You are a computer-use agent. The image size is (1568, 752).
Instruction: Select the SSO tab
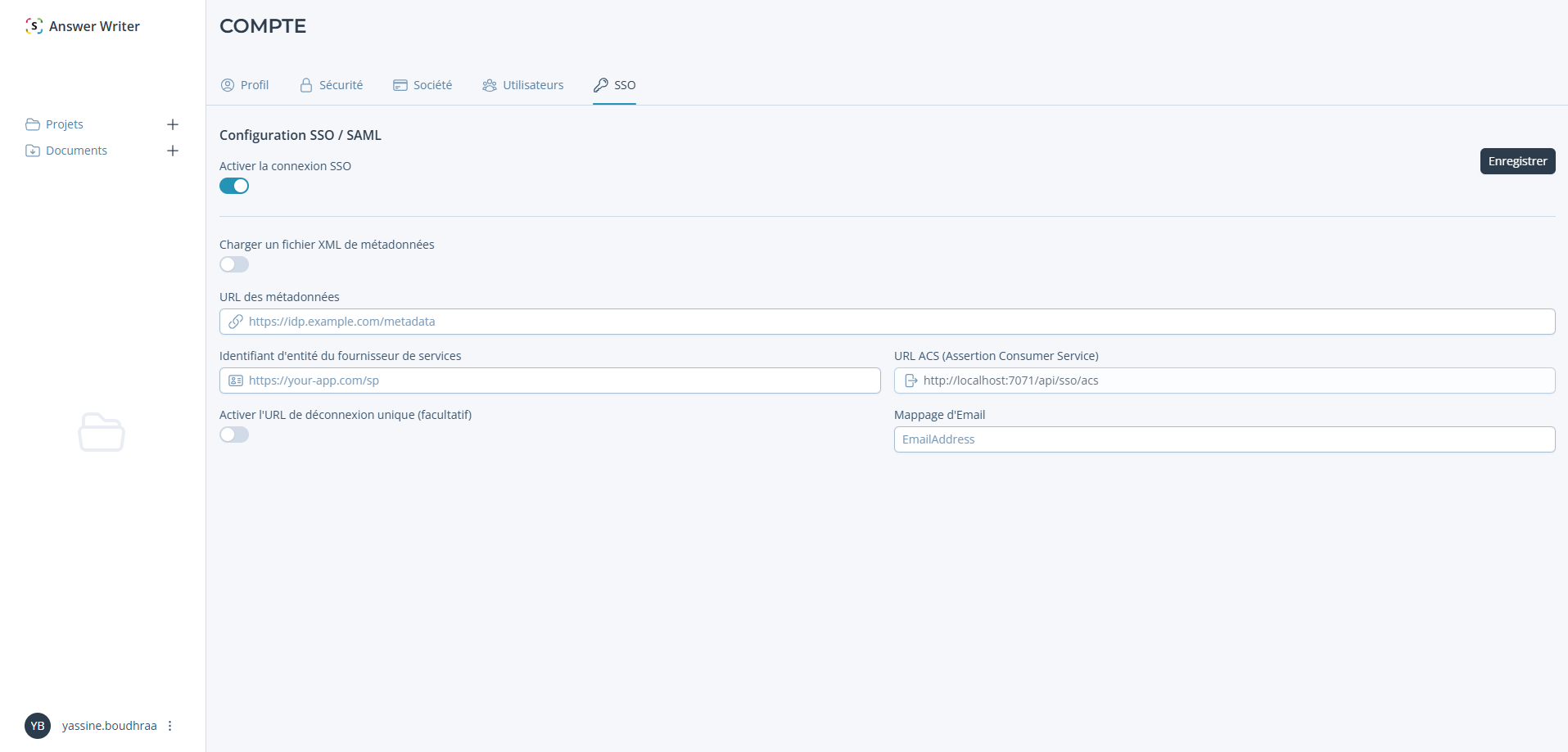pyautogui.click(x=615, y=85)
